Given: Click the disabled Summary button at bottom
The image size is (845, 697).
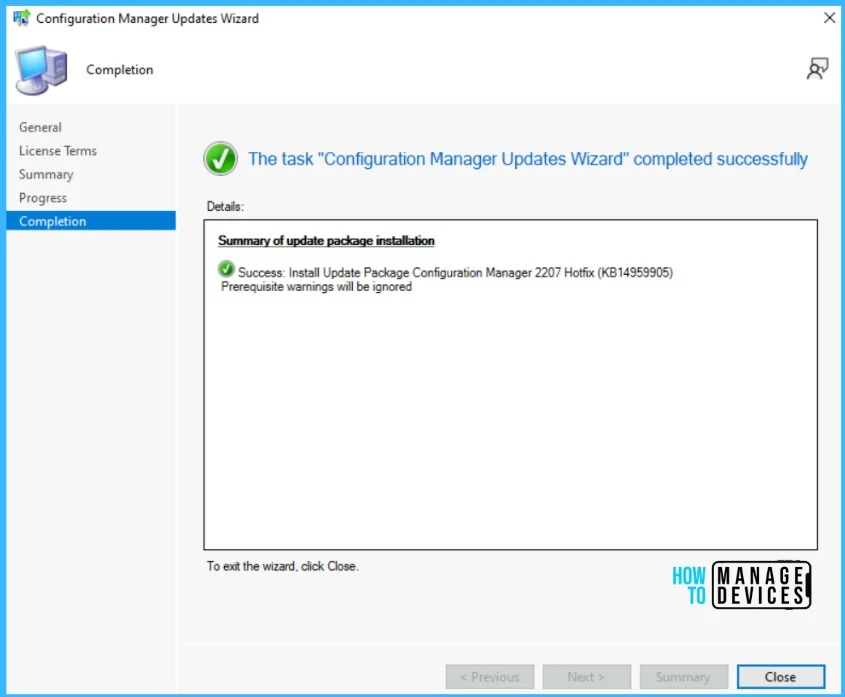Looking at the screenshot, I should [x=683, y=677].
